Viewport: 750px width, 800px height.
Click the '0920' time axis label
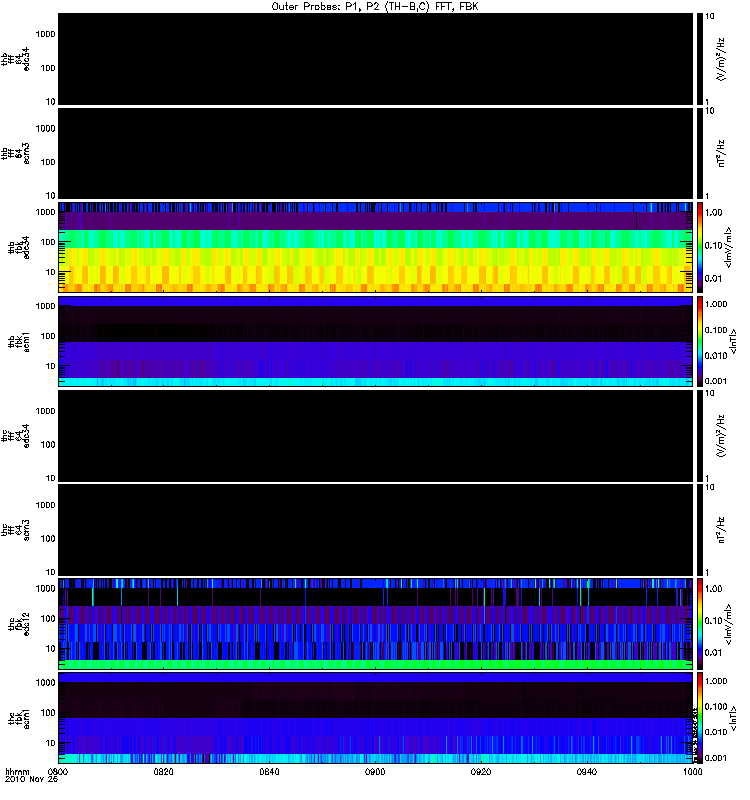(481, 771)
